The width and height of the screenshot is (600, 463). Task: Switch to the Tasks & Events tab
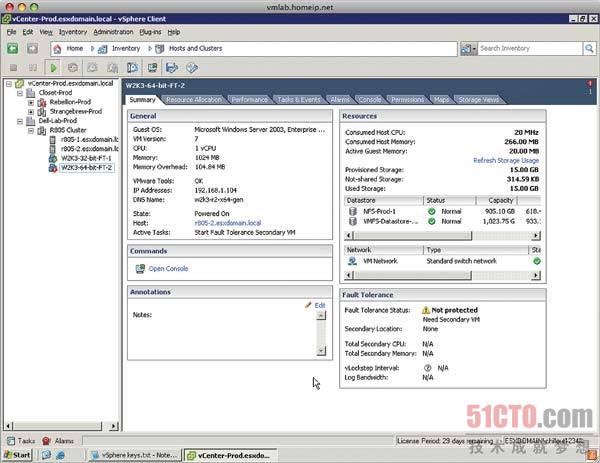(x=299, y=99)
